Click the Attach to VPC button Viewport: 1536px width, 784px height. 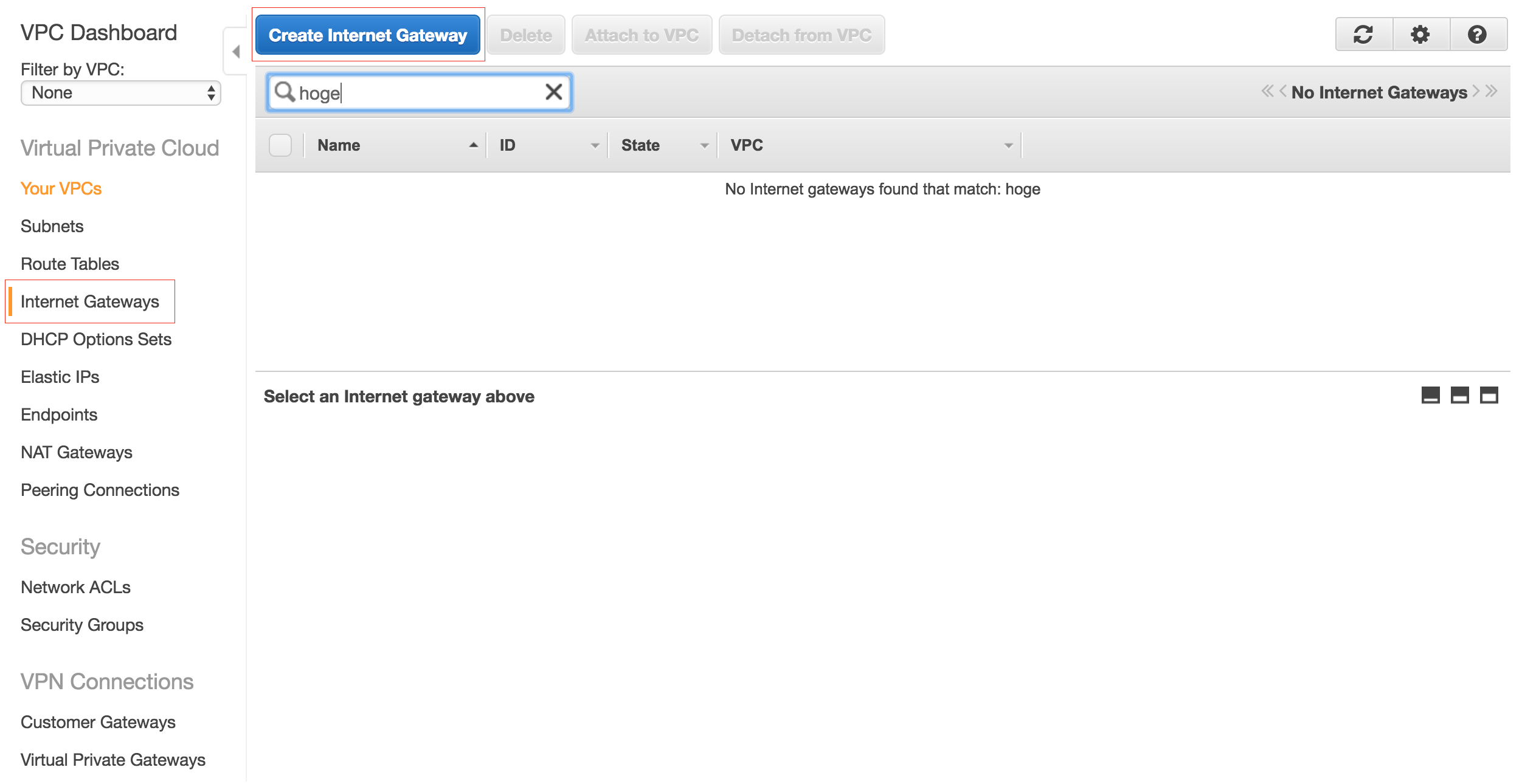coord(642,35)
